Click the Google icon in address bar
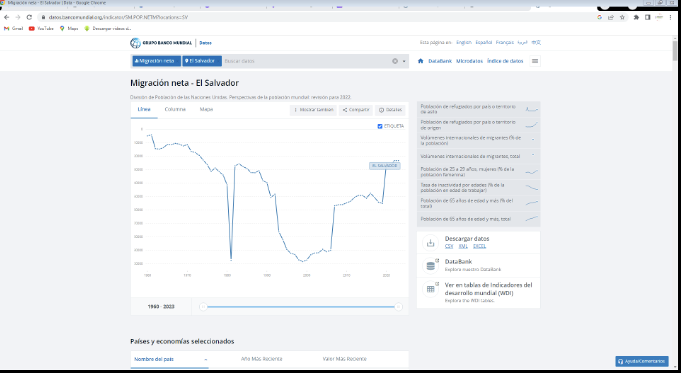This screenshot has height=373, width=683. pos(599,17)
